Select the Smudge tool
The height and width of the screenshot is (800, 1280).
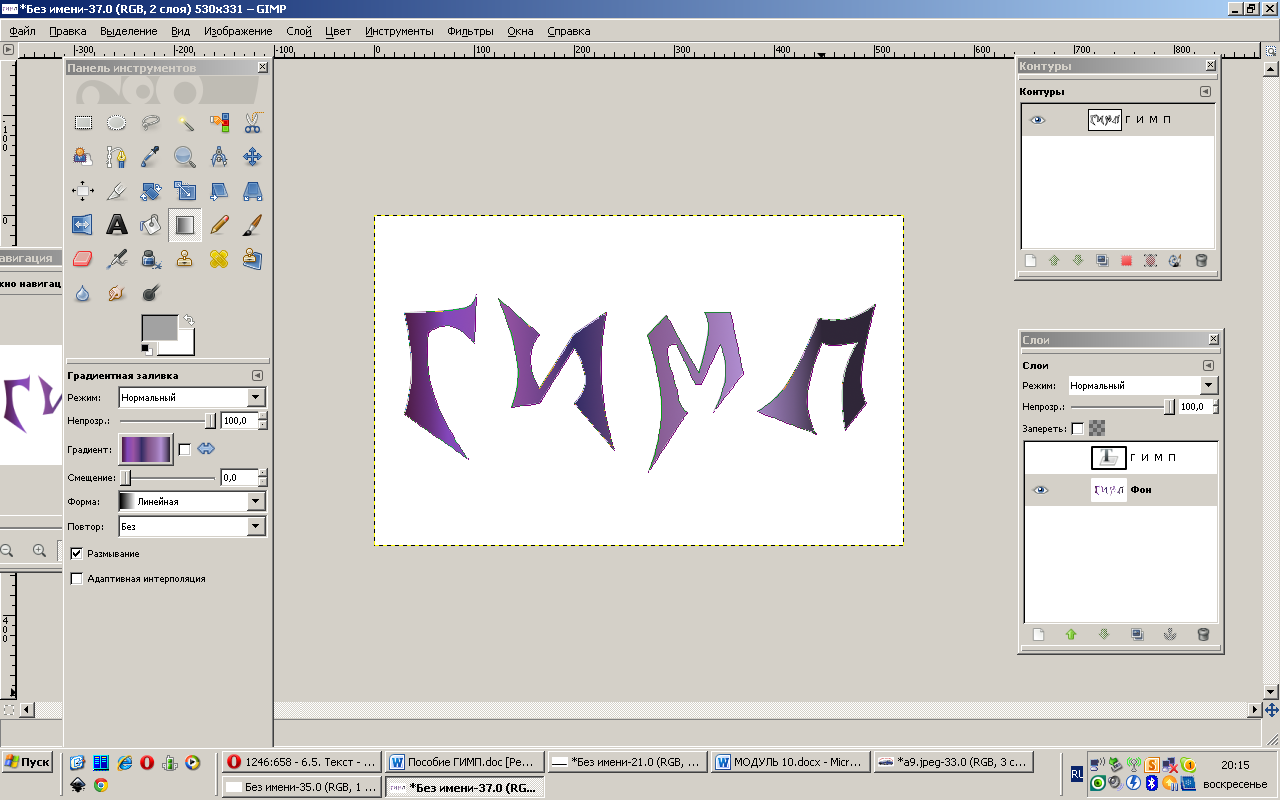click(x=117, y=293)
